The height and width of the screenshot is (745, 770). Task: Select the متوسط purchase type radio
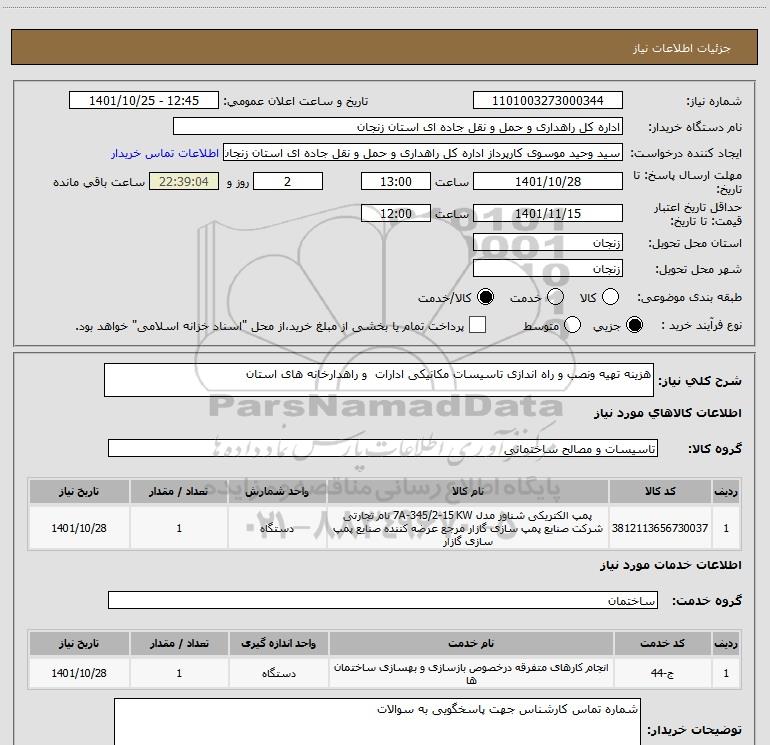(x=573, y=325)
